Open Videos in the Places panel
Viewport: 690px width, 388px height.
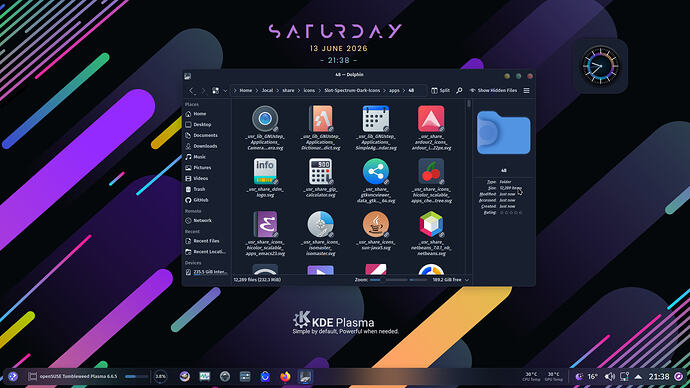pyautogui.click(x=206, y=179)
